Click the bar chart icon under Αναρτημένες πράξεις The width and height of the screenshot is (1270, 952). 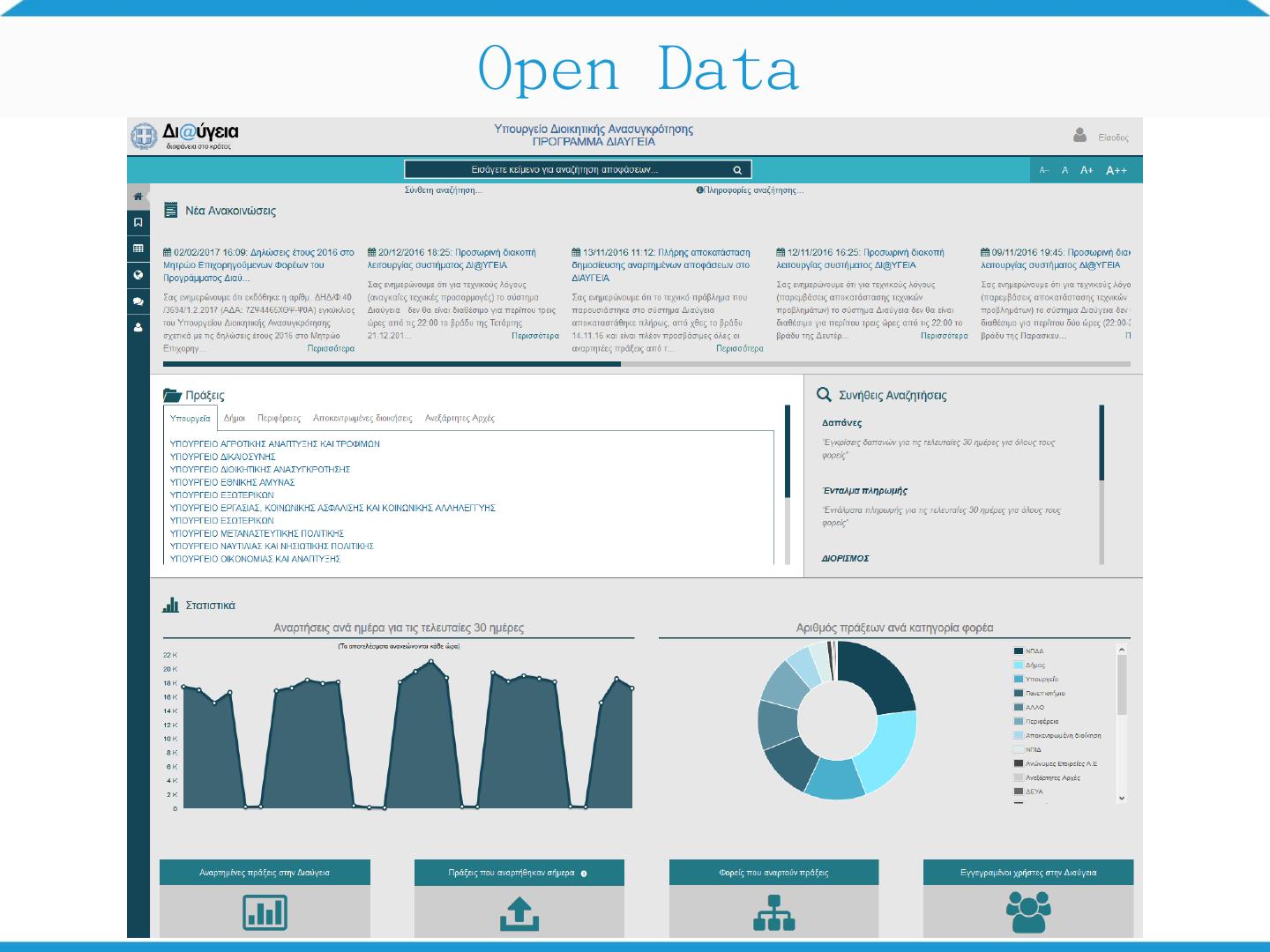click(x=265, y=912)
